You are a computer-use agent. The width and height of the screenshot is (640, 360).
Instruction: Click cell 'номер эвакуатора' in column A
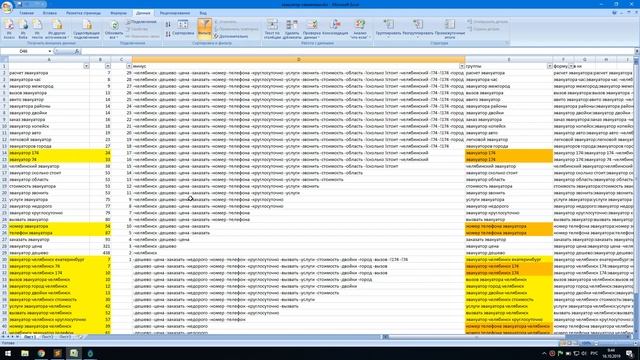[49, 226]
